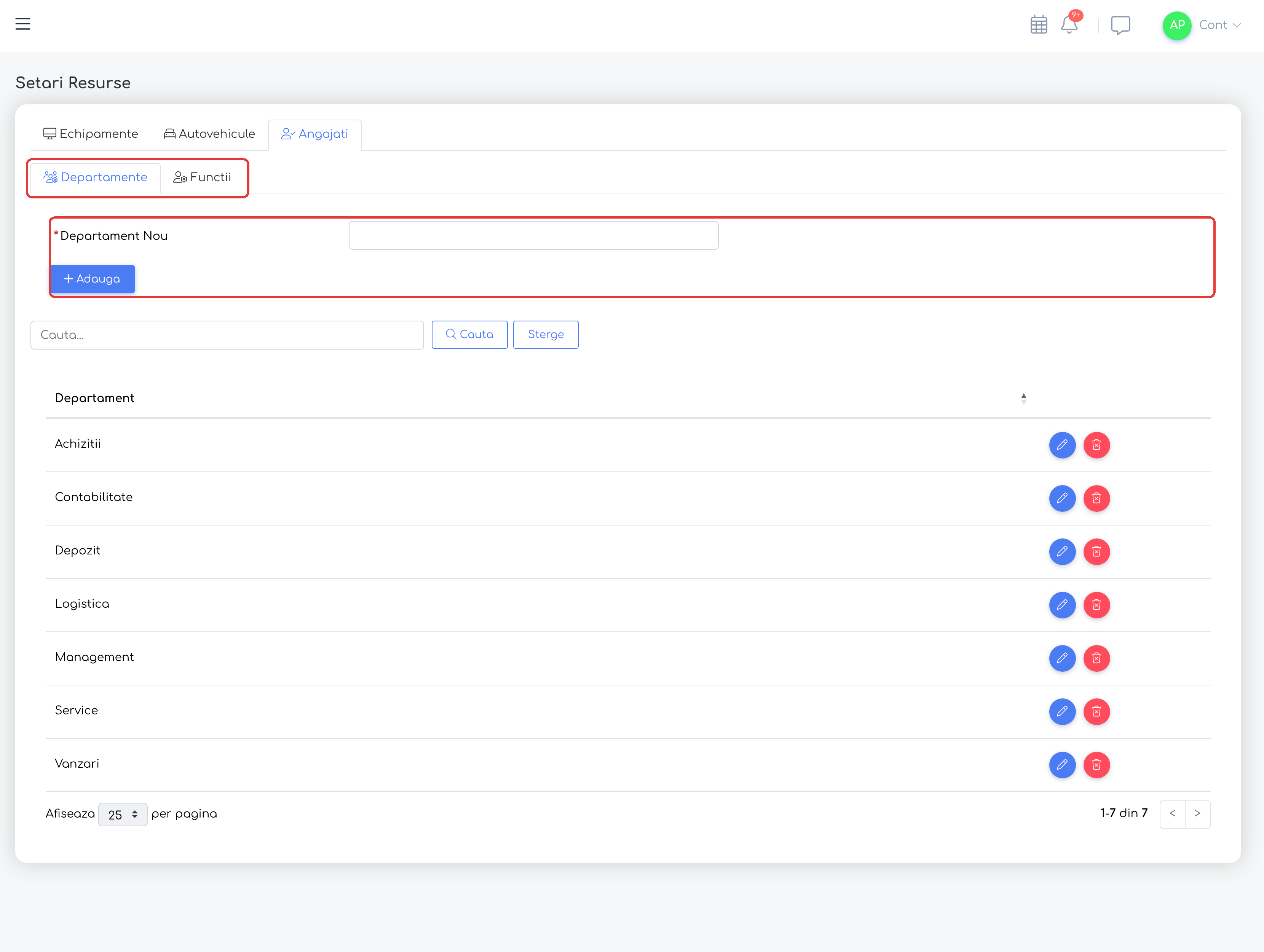Switch to the Autovehicule tab
The image size is (1264, 952).
[209, 134]
